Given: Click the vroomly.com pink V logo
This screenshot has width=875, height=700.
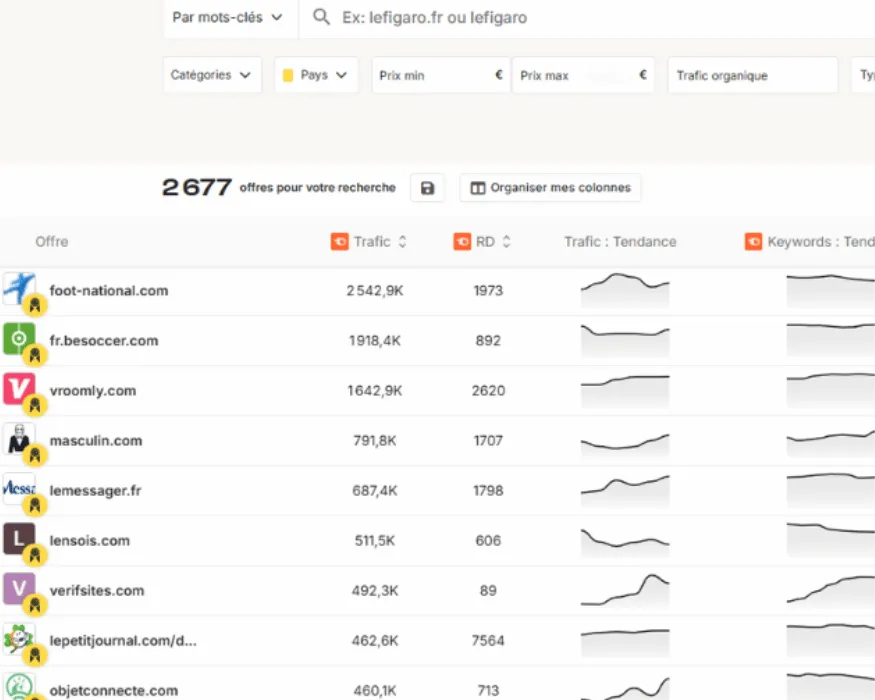Looking at the screenshot, I should coord(19,389).
